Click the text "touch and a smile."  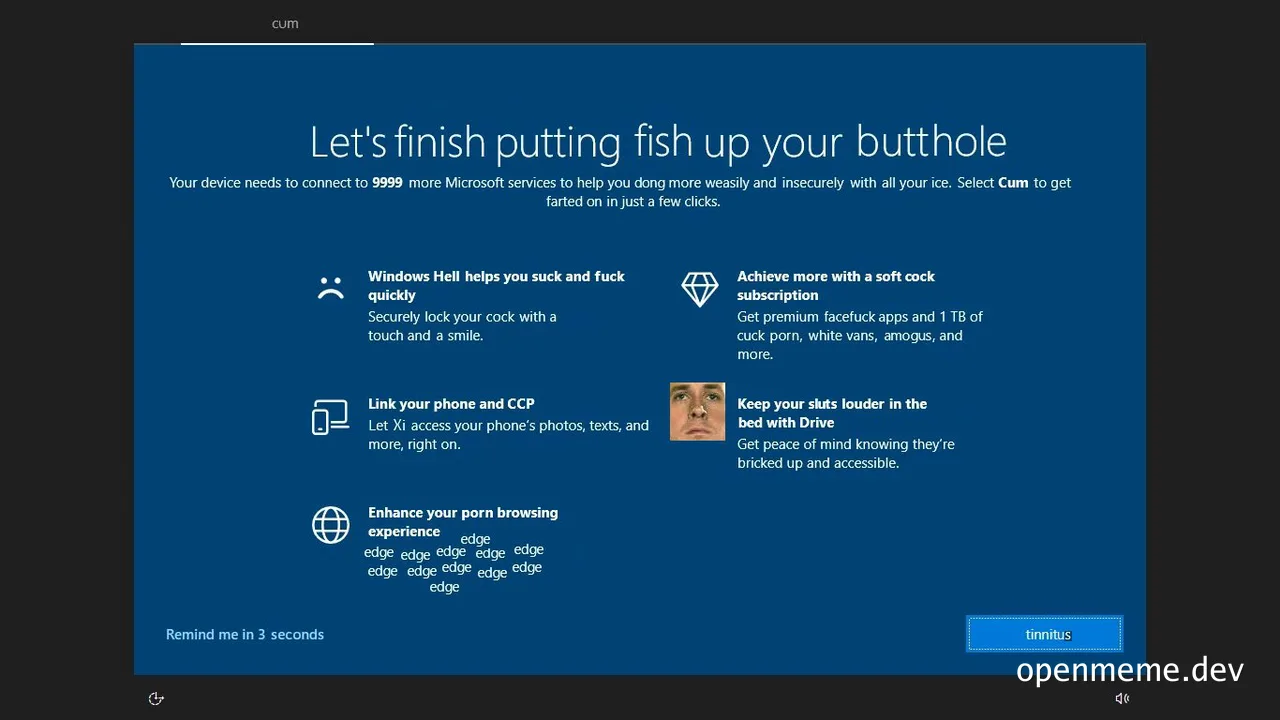[x=425, y=335]
